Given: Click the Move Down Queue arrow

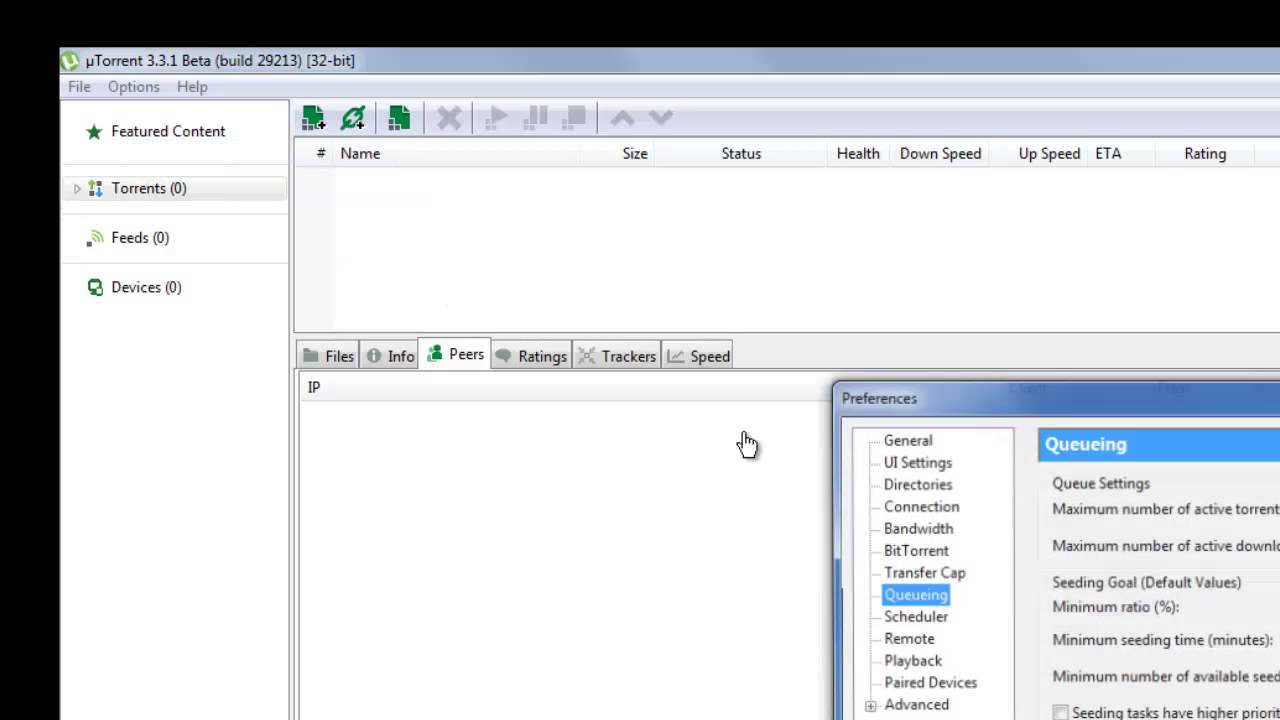Looking at the screenshot, I should click(660, 118).
